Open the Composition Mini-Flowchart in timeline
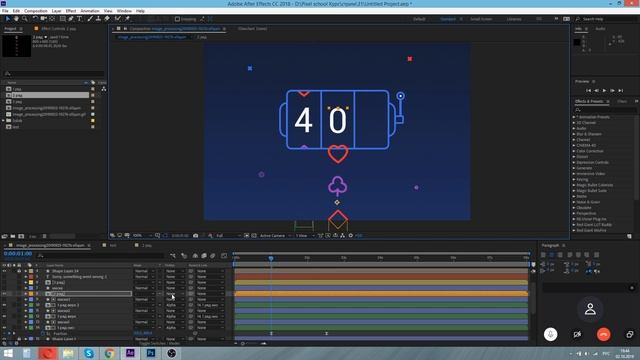 173,256
